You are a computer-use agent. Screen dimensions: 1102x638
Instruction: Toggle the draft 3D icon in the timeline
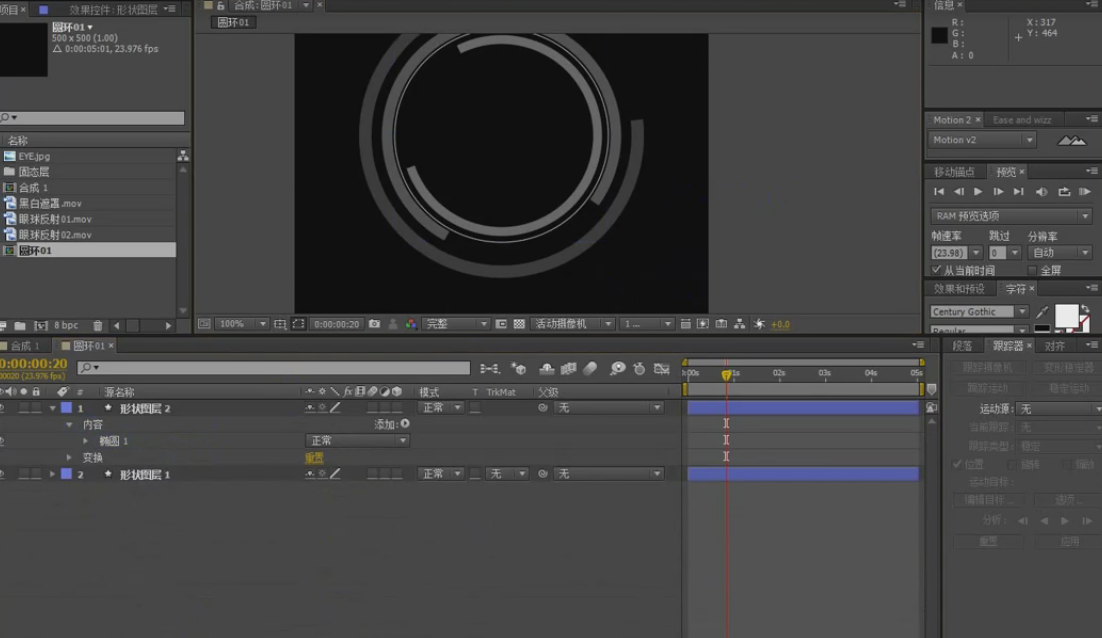(x=519, y=368)
